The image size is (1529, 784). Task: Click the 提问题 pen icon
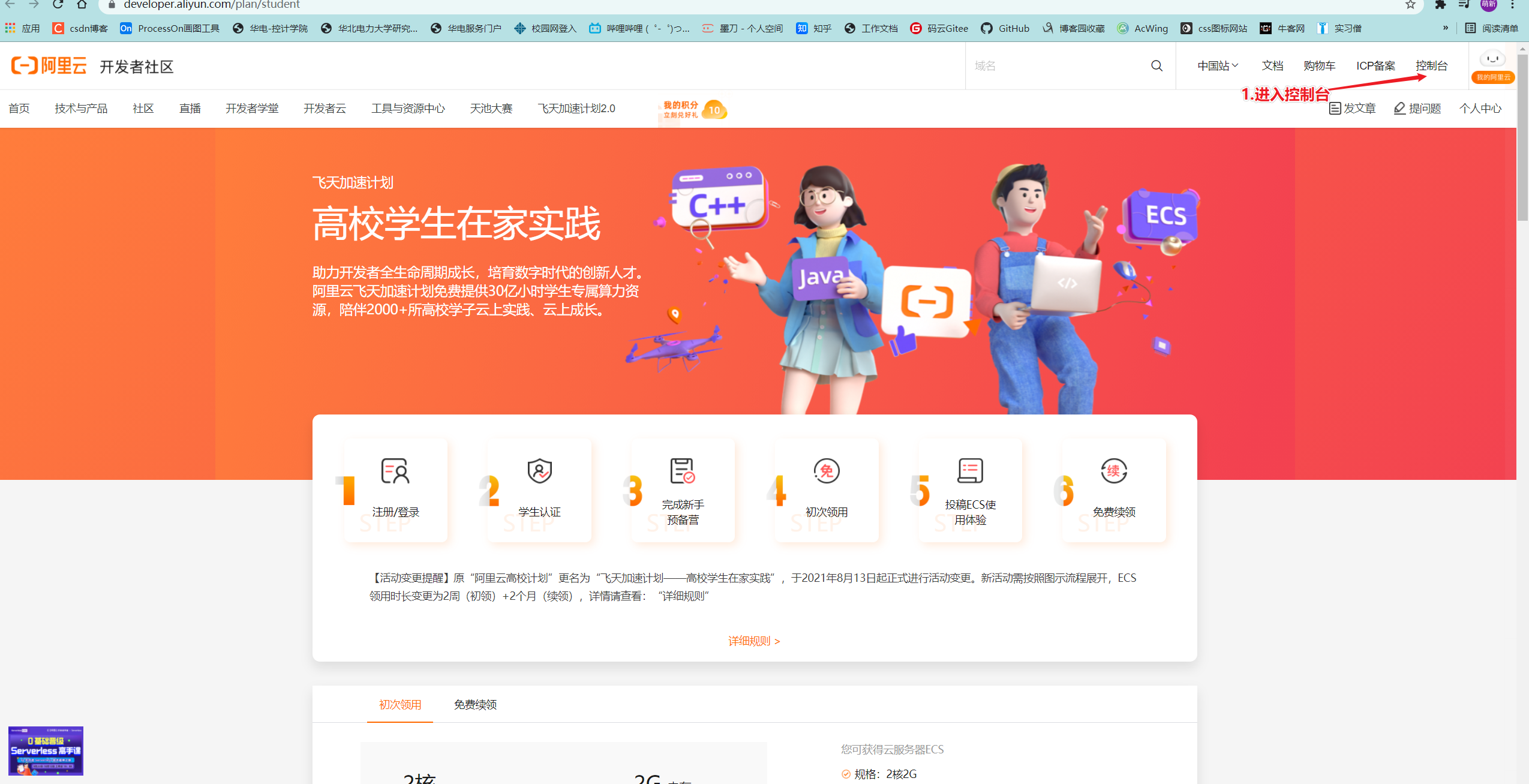[x=1398, y=108]
